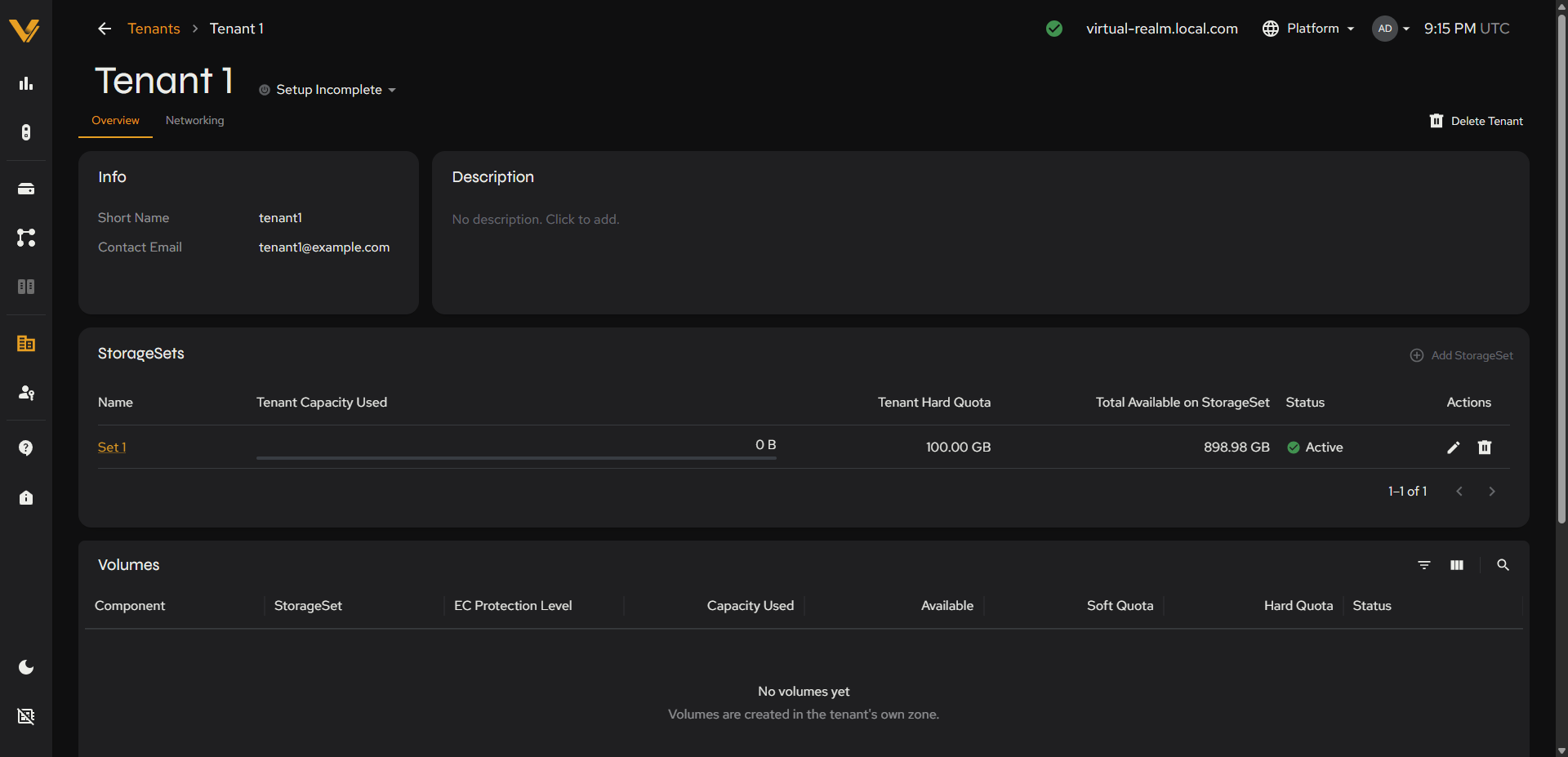
Task: Expand the Setup Incomplete status dropdown
Action: tap(327, 90)
